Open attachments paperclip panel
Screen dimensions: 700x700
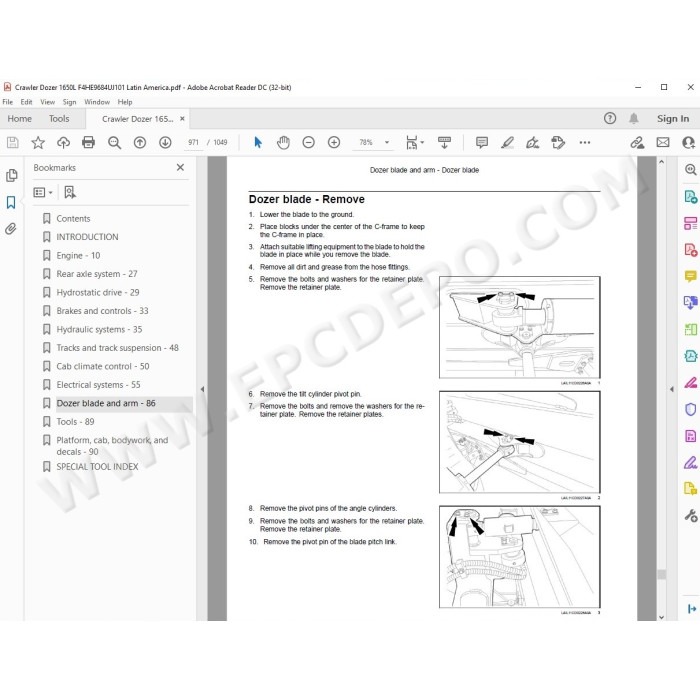(11, 229)
